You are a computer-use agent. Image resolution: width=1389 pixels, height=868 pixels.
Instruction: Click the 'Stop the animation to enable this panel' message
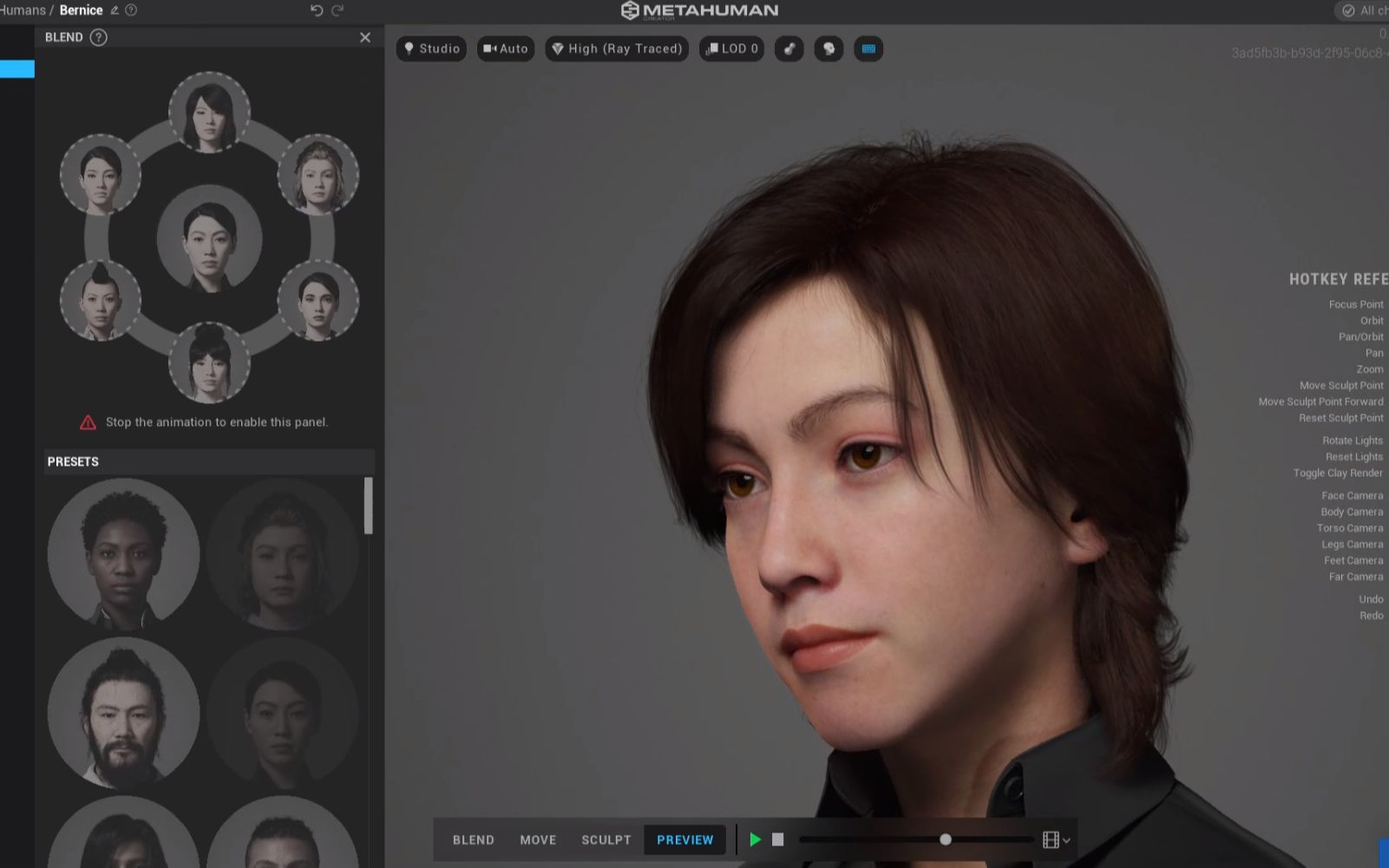point(217,422)
